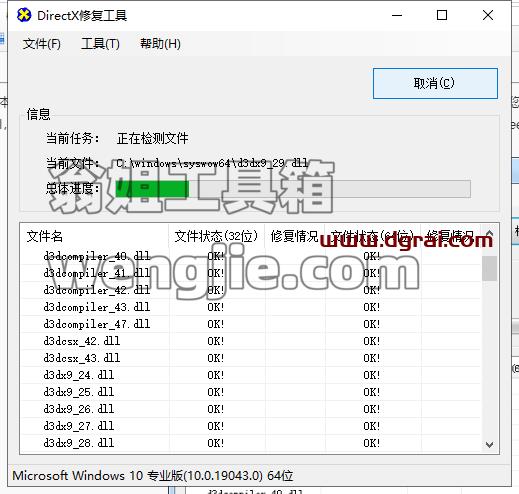This screenshot has height=494, width=519.
Task: Select the d3dcompiler_47.dll row
Action: (251, 324)
